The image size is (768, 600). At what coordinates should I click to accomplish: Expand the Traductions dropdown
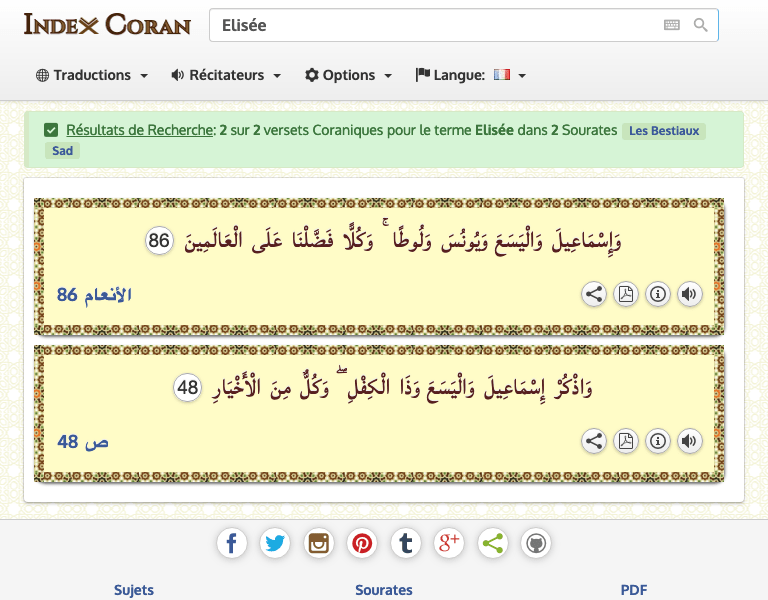(x=92, y=75)
